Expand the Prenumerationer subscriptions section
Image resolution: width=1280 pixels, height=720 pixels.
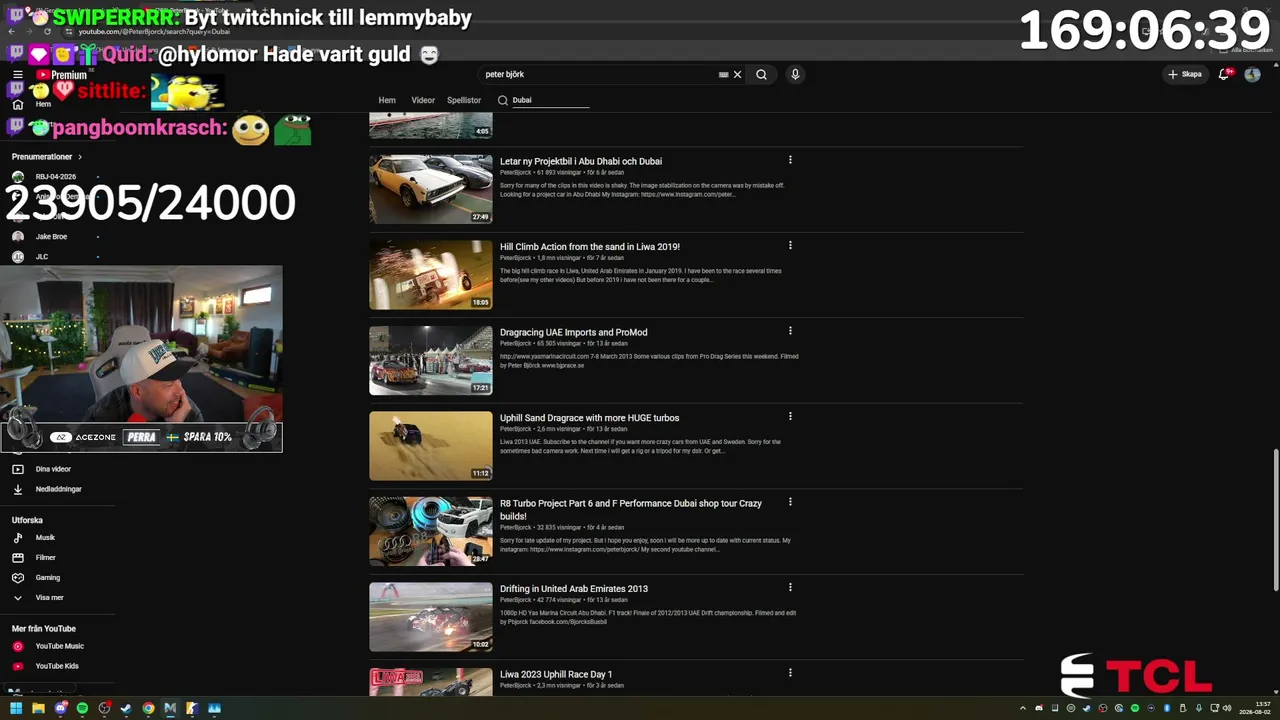pyautogui.click(x=47, y=157)
